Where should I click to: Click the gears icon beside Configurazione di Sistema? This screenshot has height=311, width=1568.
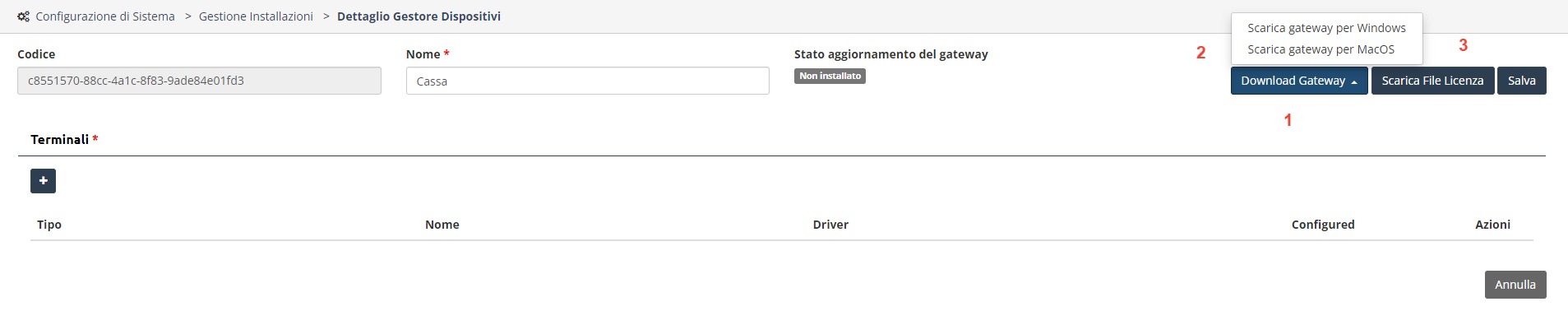click(23, 16)
